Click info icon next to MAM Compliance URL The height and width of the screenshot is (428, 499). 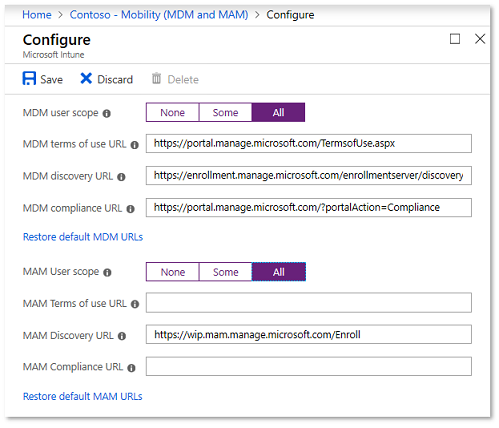tap(131, 368)
